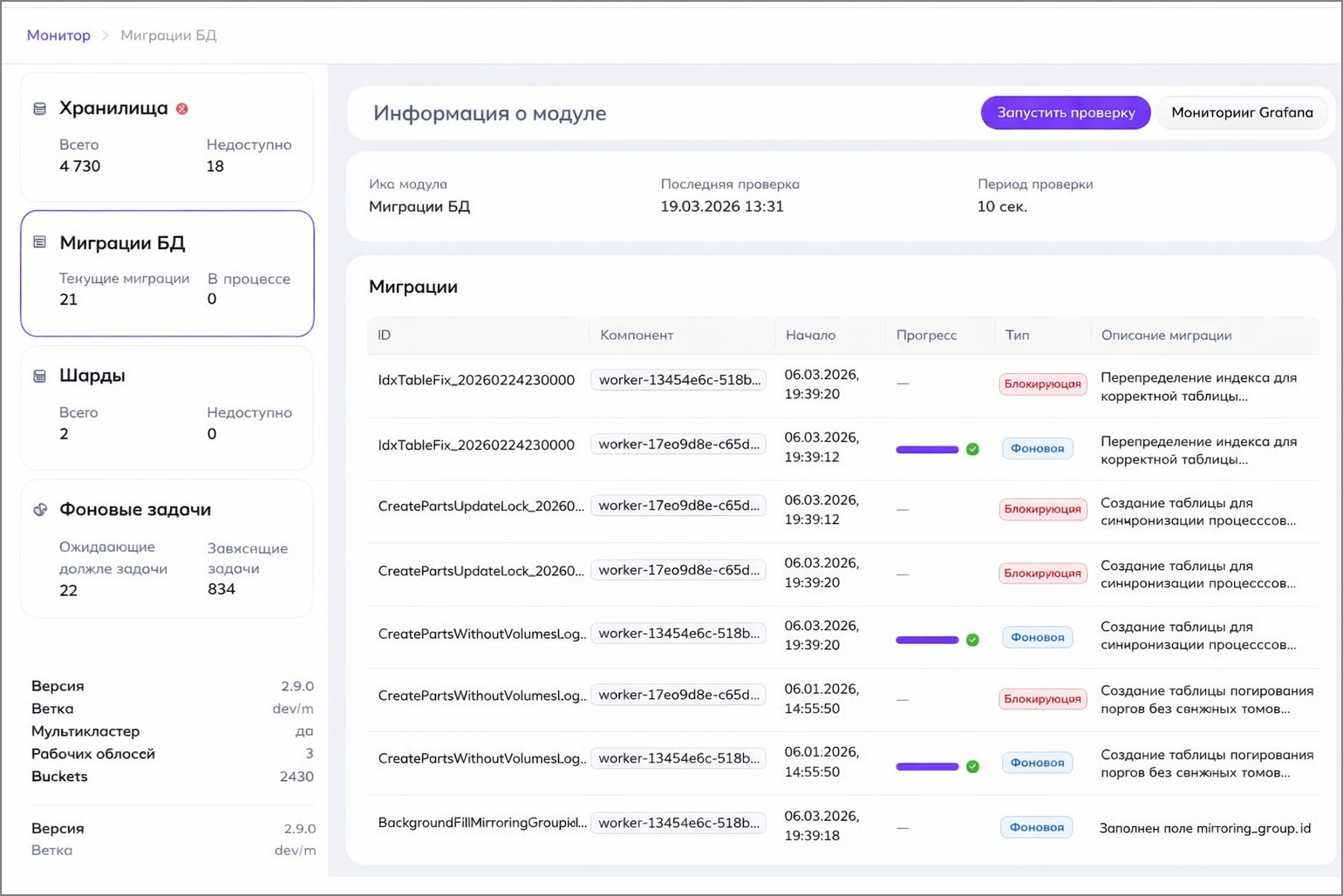Click the progress bar in the second IdxTableFix row
This screenshot has width=1343, height=896.
point(927,450)
